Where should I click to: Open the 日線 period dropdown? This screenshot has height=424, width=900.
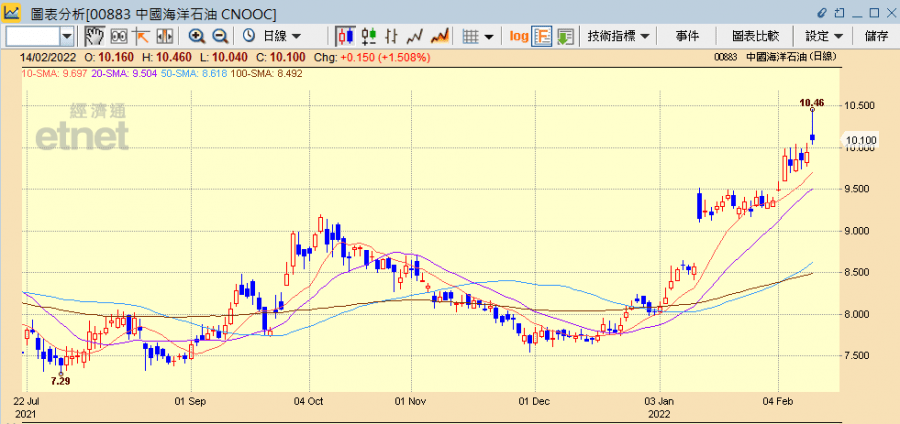click(x=274, y=37)
